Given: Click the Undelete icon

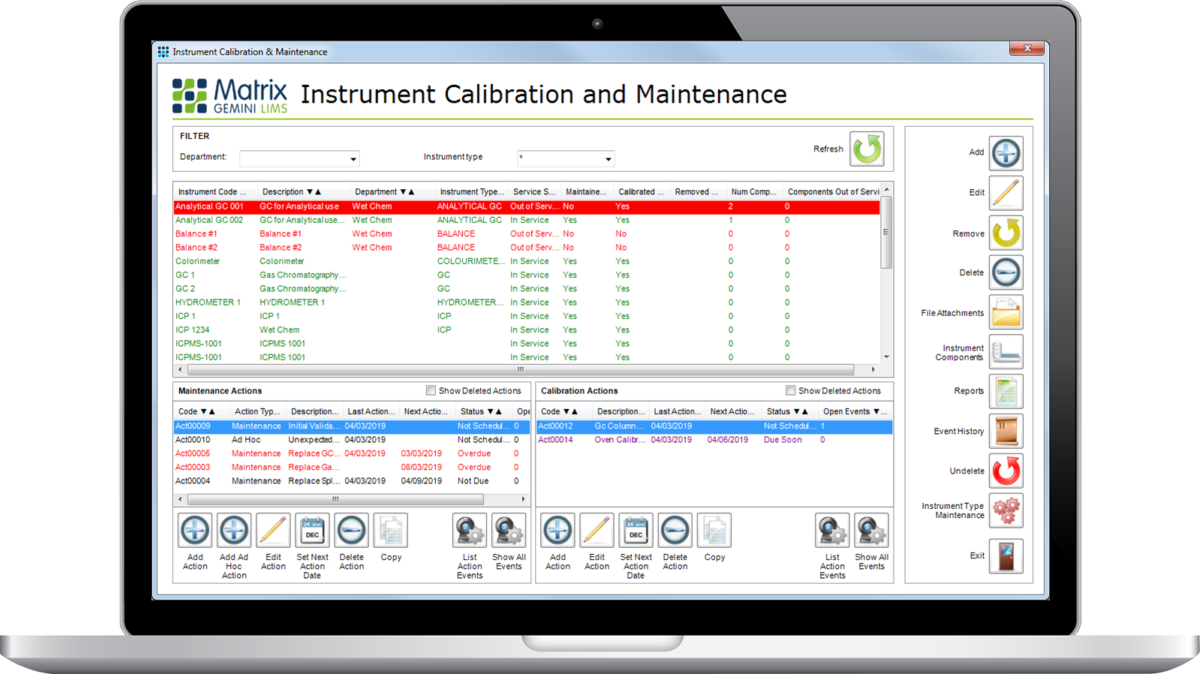Looking at the screenshot, I should pos(1006,471).
